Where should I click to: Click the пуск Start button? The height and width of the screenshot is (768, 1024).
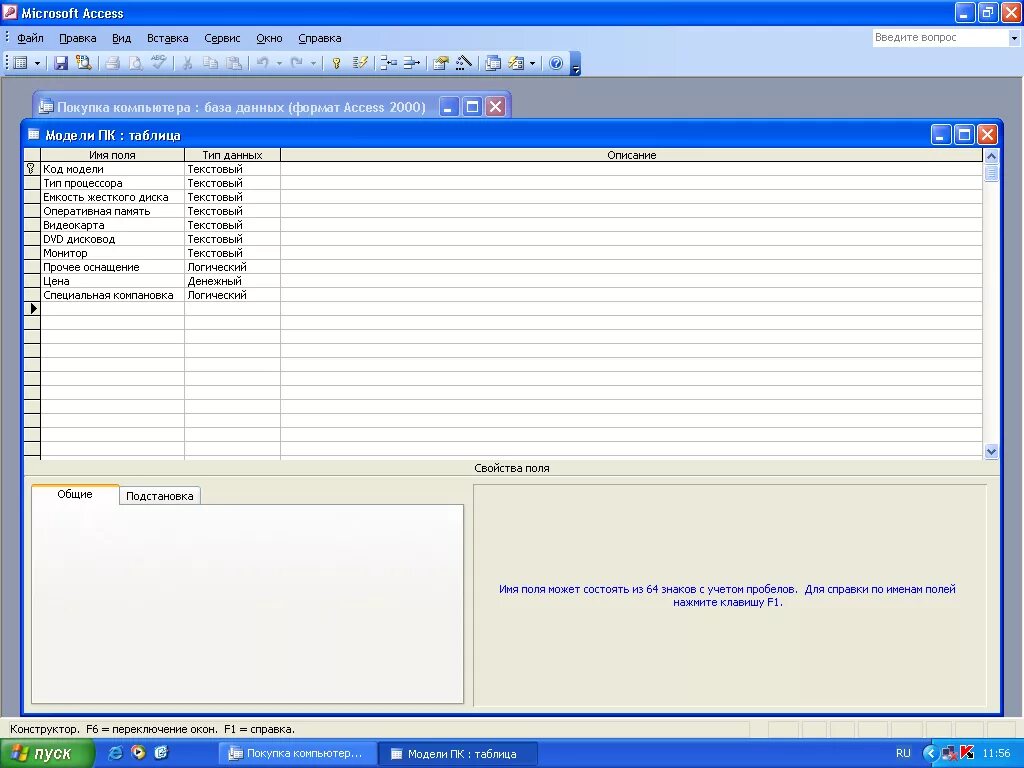(x=46, y=754)
